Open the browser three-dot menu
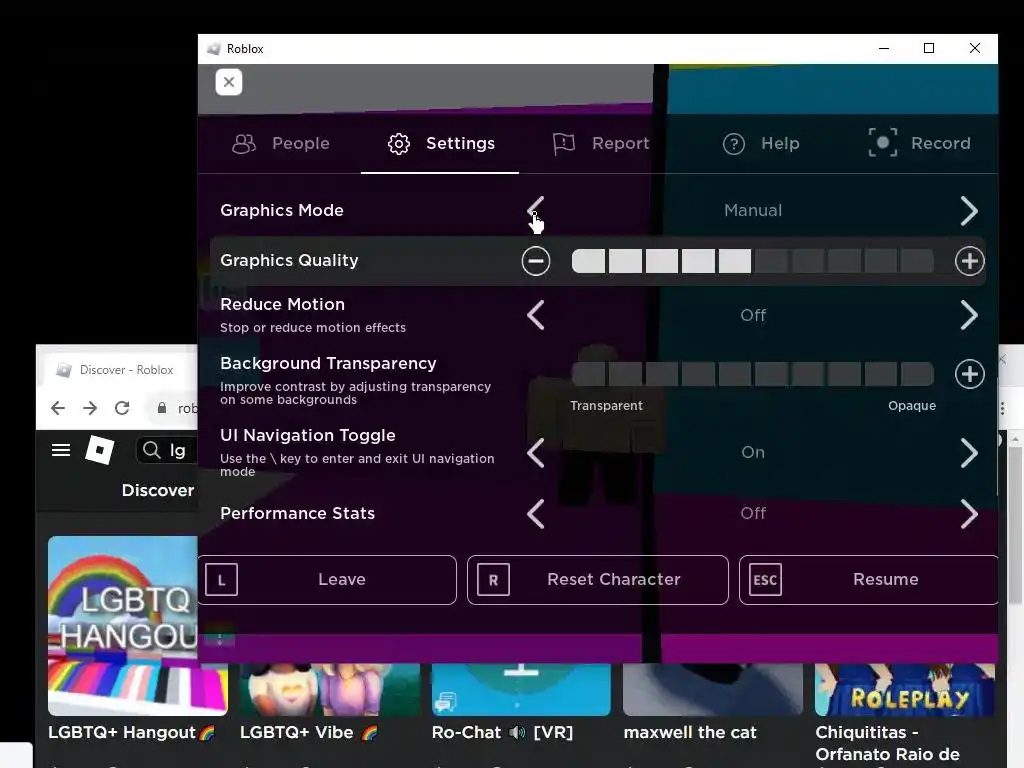1024x768 pixels. [x=1003, y=408]
